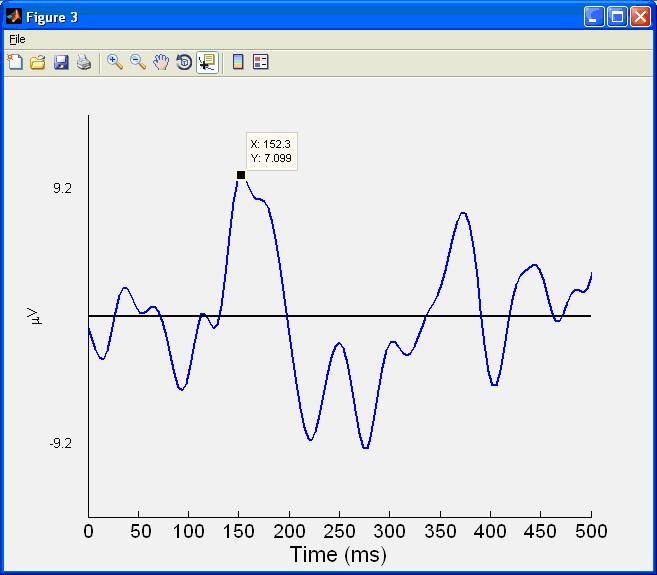
Task: Toggle the Data Cursor tool
Action: tap(207, 62)
